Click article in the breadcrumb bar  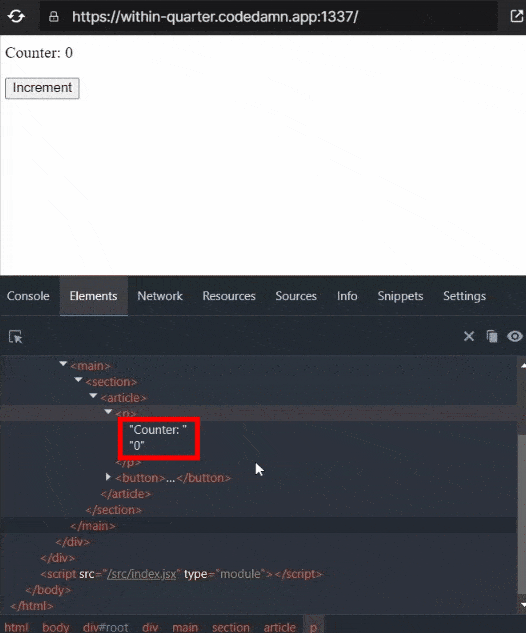[x=280, y=627]
